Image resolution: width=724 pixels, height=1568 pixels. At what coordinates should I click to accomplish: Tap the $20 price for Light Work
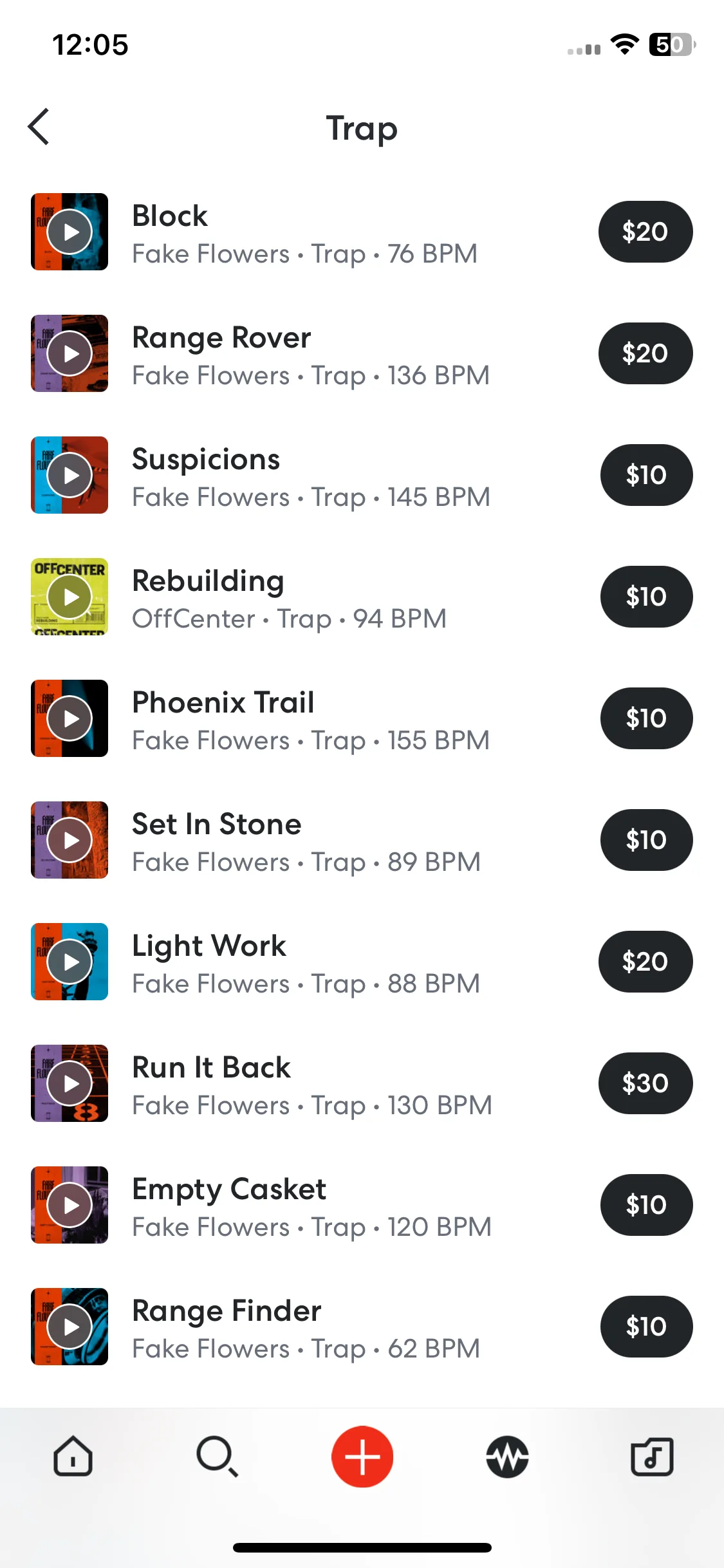(x=645, y=962)
